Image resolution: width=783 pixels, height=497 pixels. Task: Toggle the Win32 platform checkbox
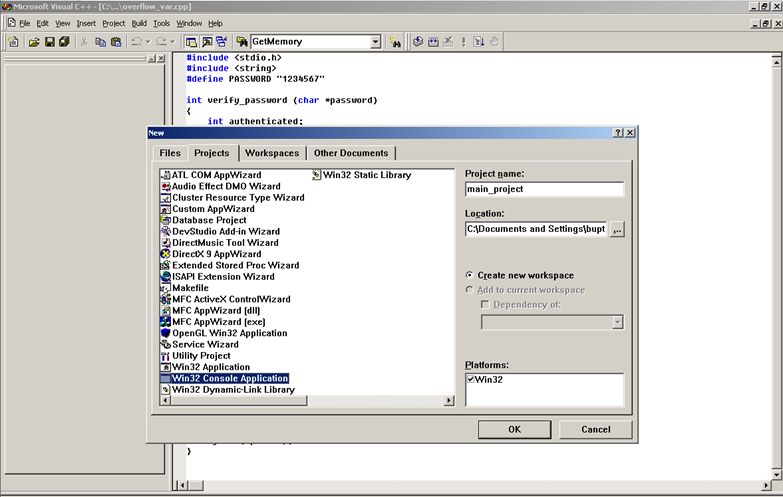[x=471, y=380]
